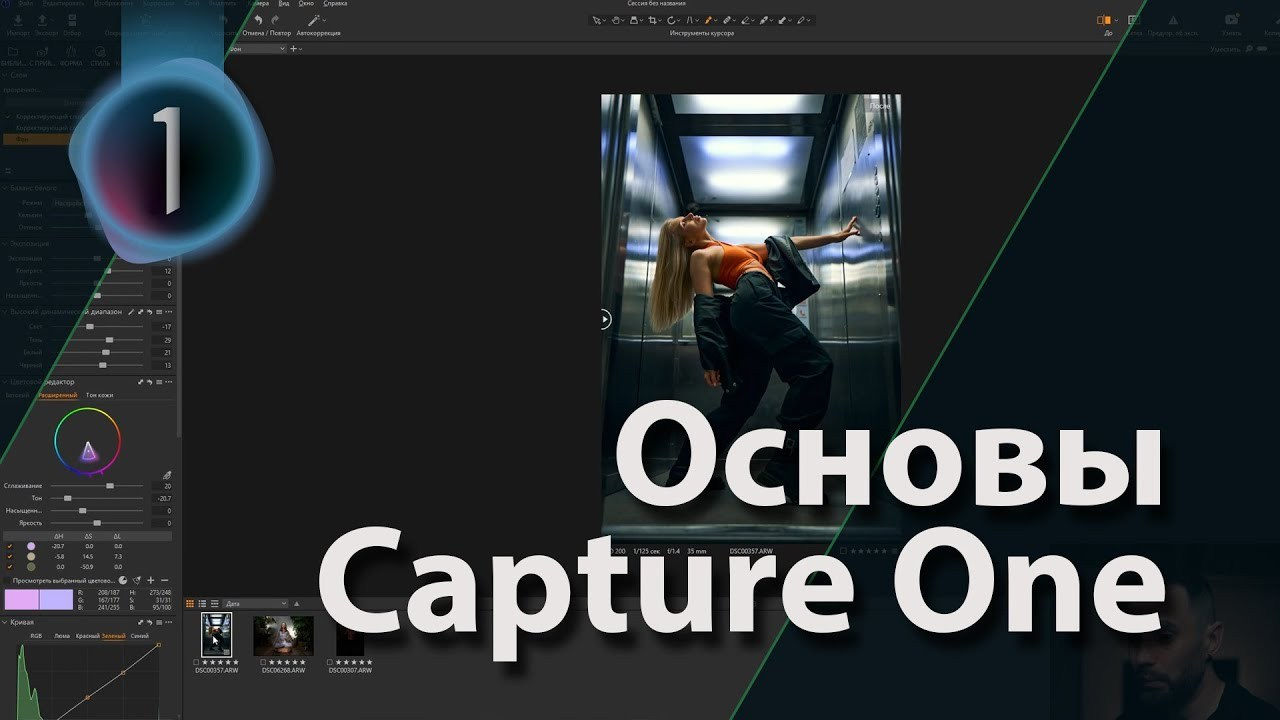Select the Crop tool in the cursor toolbar
1280x720 pixels.
click(x=653, y=19)
